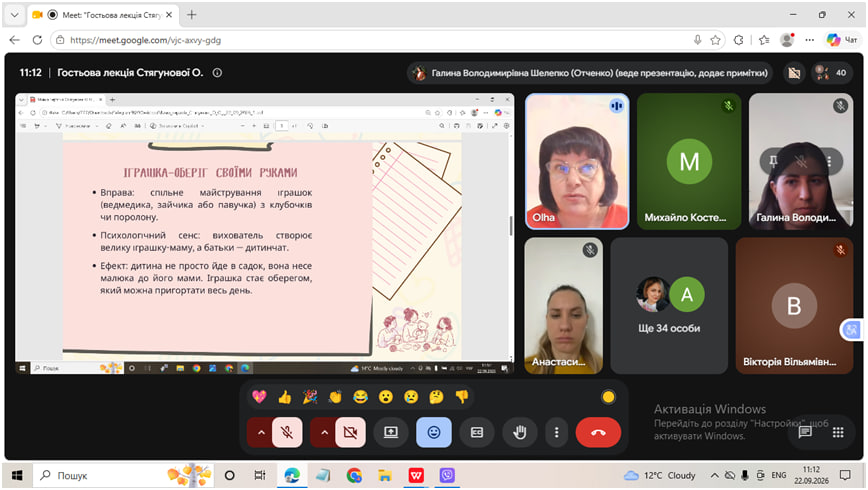The image size is (868, 490).
Task: Click presenter banner Галина Володимирівна Шелепко
Action: [591, 73]
